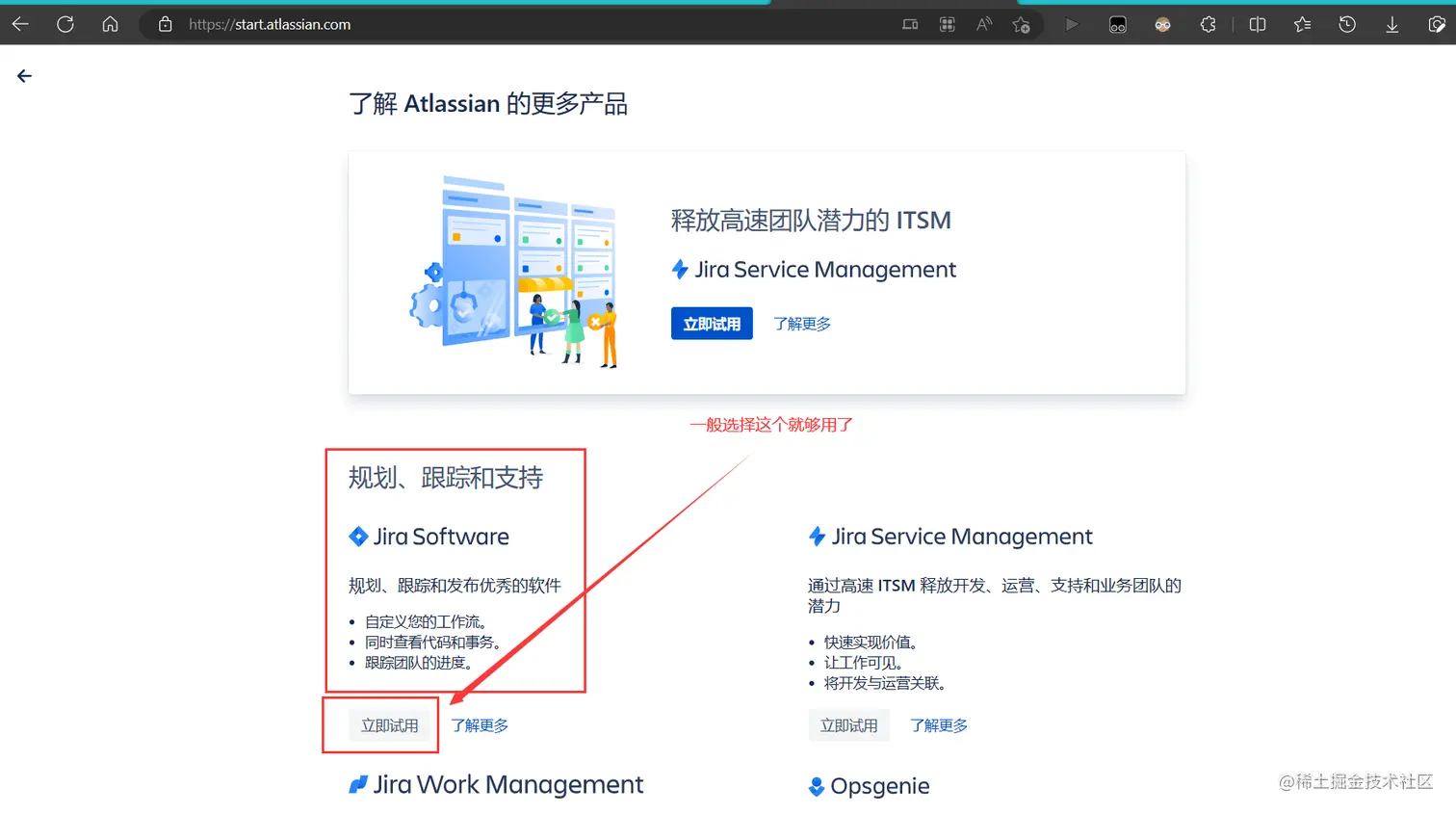This screenshot has height=814, width=1456.
Task: Click the Jira Software product name
Action: 441,537
